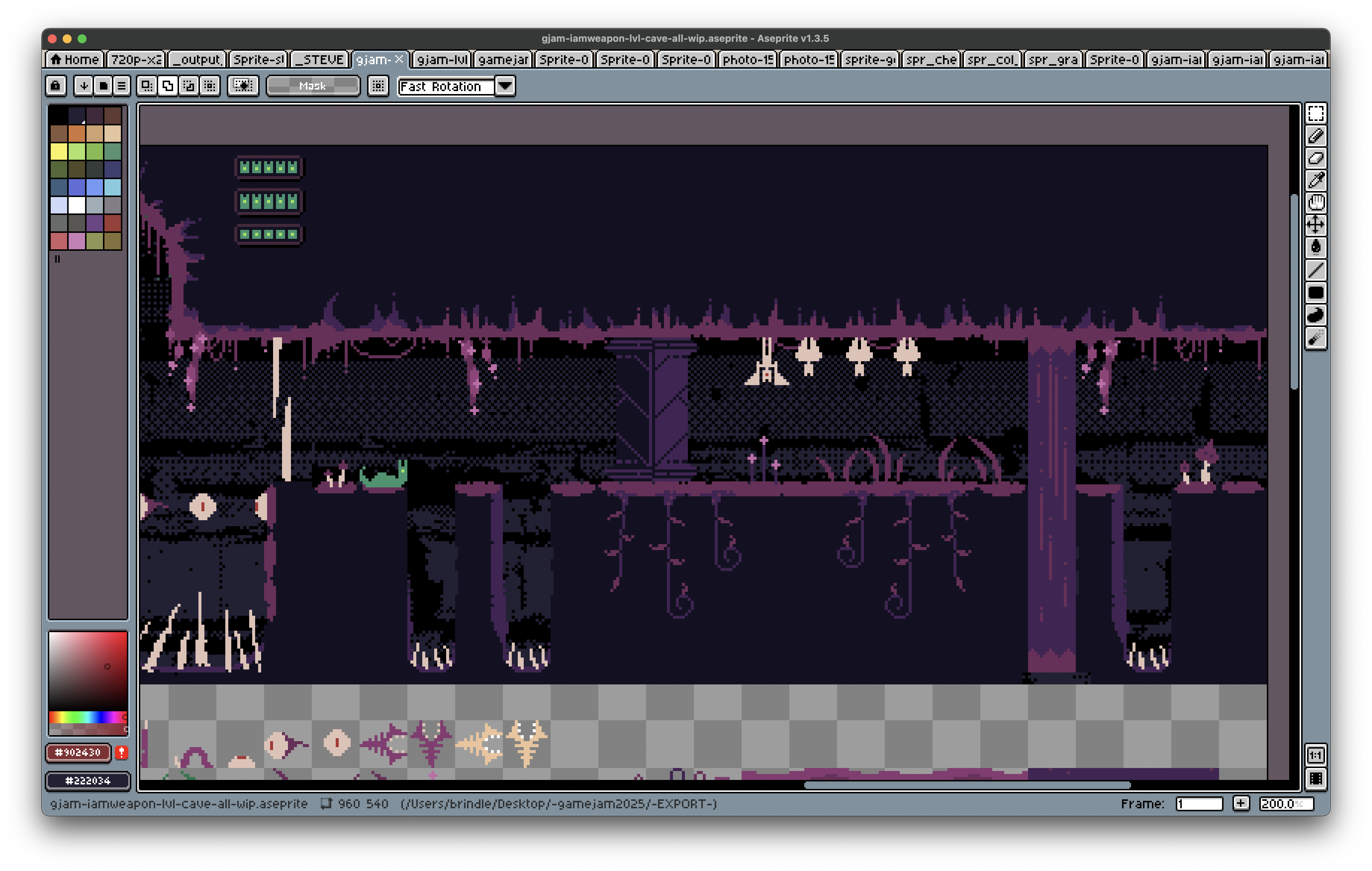Image resolution: width=1372 pixels, height=871 pixels.
Task: Click the Mask transparent color button
Action: pyautogui.click(x=313, y=86)
